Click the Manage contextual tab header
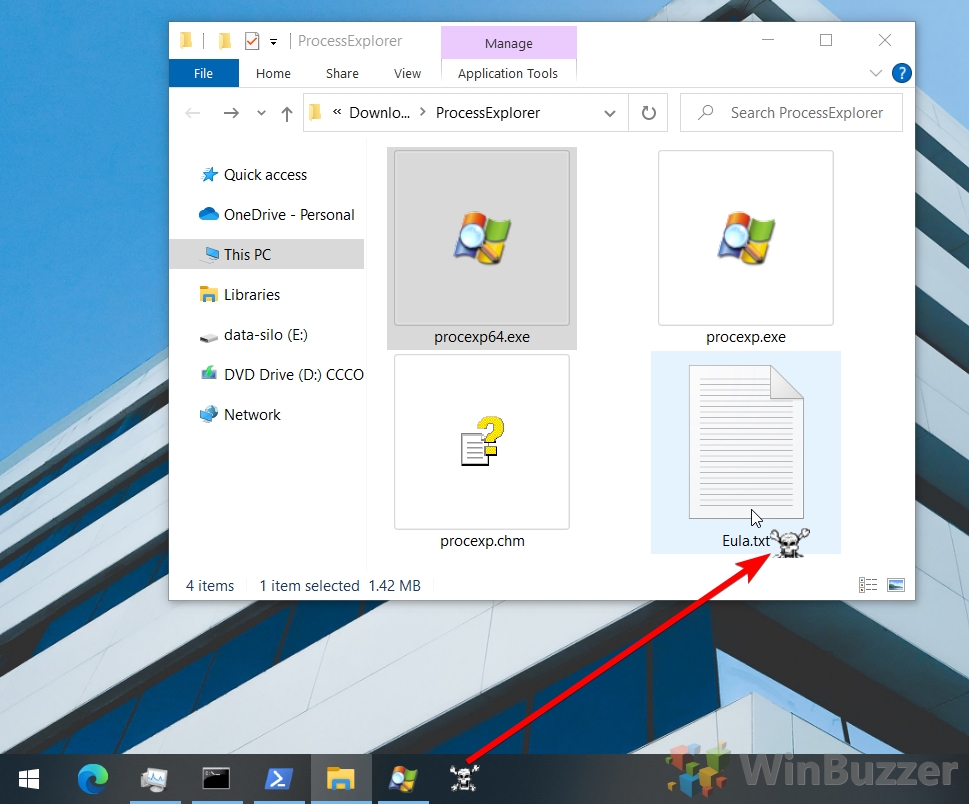The width and height of the screenshot is (969, 804). 509,43
